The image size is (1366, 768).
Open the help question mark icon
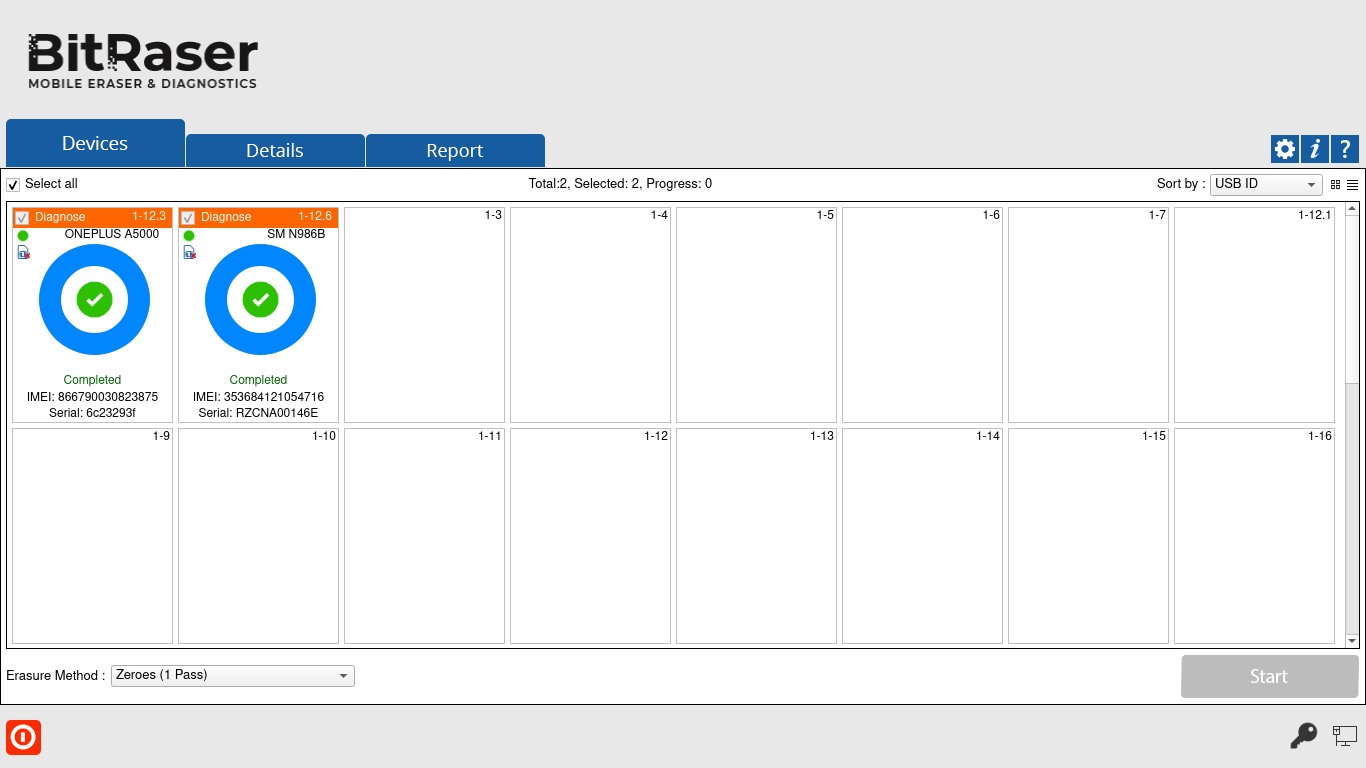pyautogui.click(x=1345, y=149)
